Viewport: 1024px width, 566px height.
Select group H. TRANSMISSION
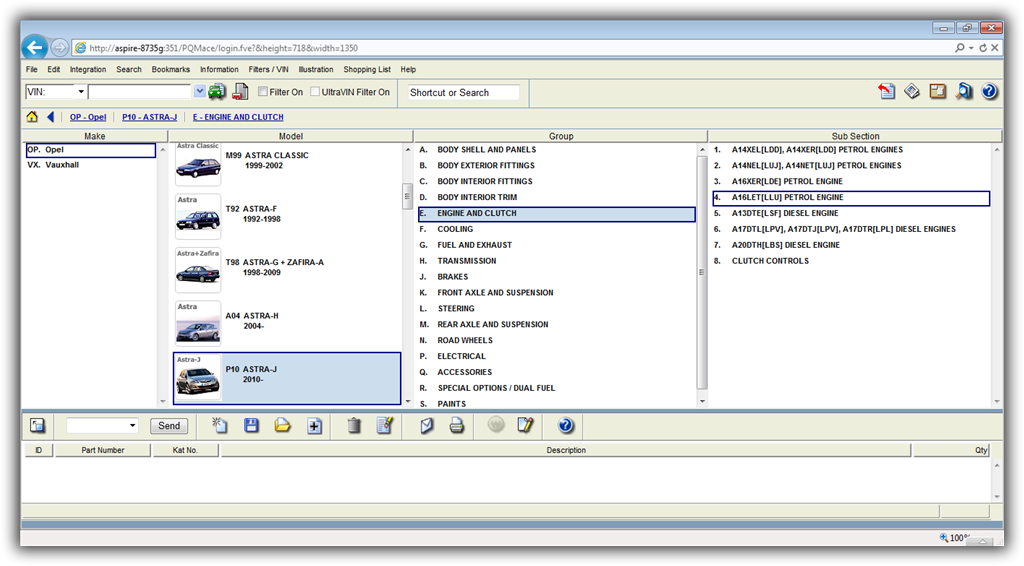click(x=556, y=261)
